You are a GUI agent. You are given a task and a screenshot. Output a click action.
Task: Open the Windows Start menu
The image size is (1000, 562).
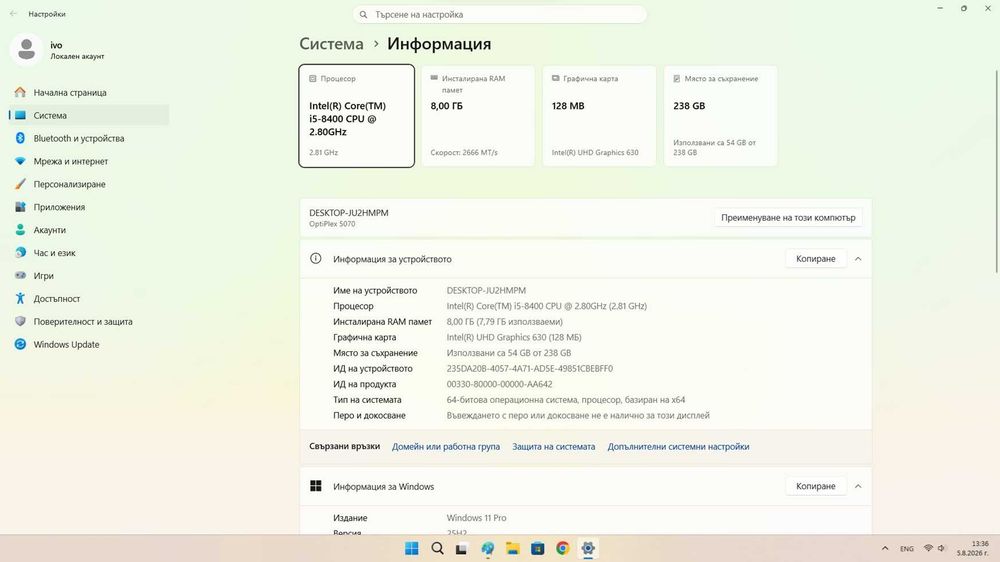click(412, 549)
